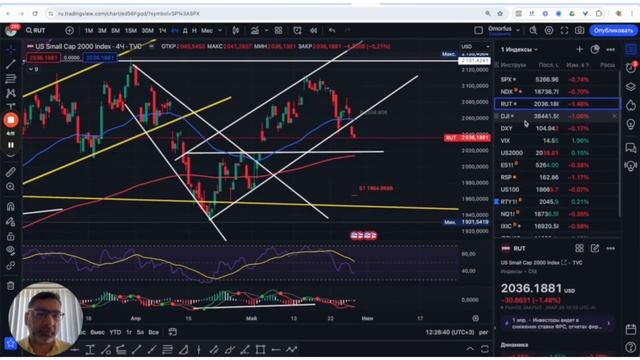Open the hotlists flame icon
640x360 pixels.
pos(631,105)
